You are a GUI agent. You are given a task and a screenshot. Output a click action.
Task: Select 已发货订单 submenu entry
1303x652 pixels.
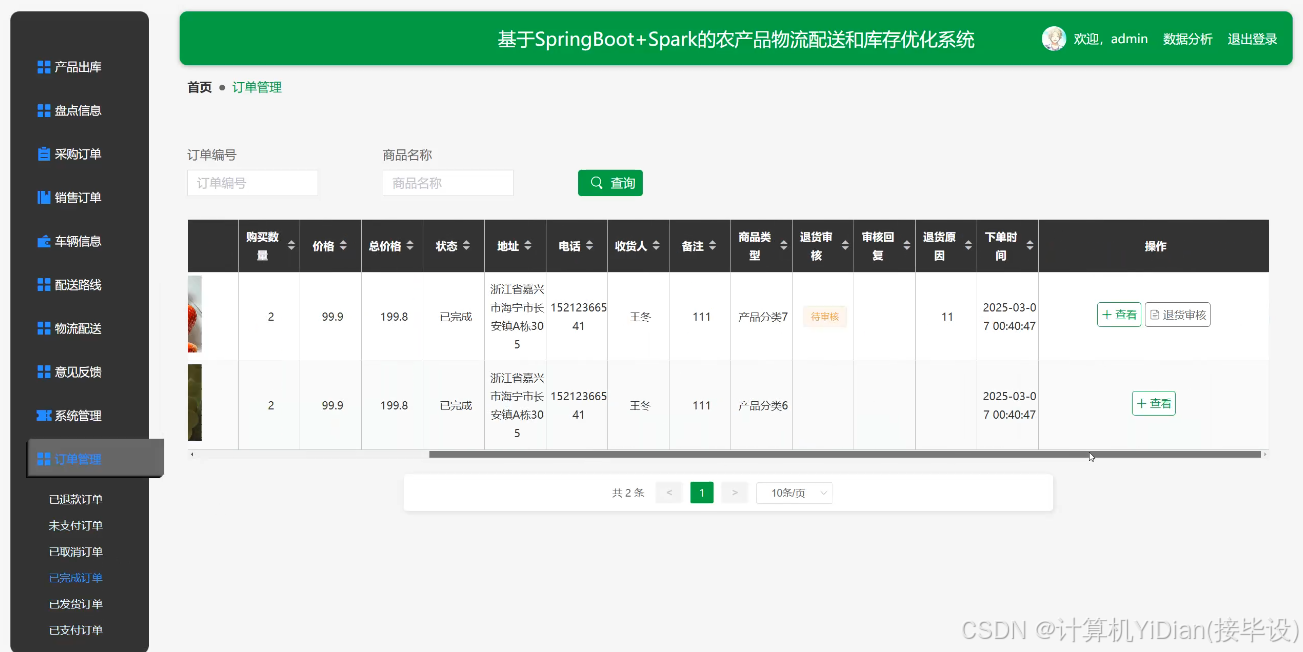point(76,604)
